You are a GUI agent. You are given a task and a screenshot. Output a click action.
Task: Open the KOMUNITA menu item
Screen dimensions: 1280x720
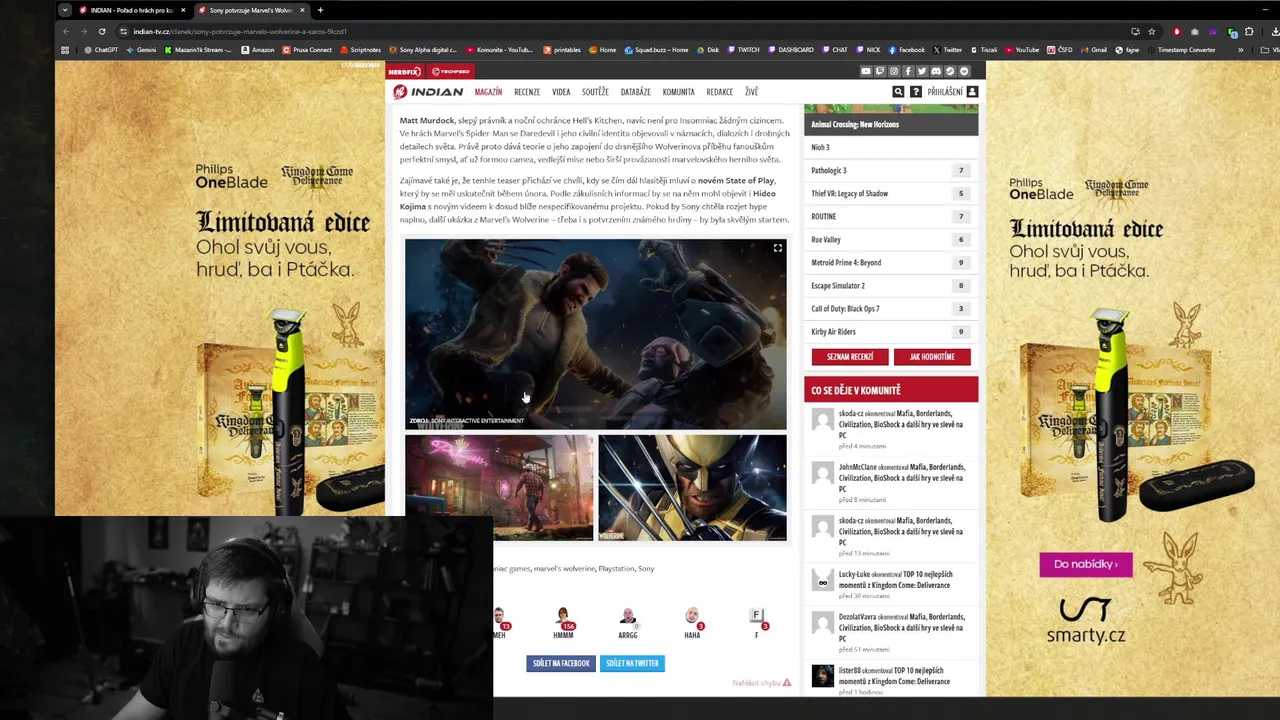click(678, 92)
